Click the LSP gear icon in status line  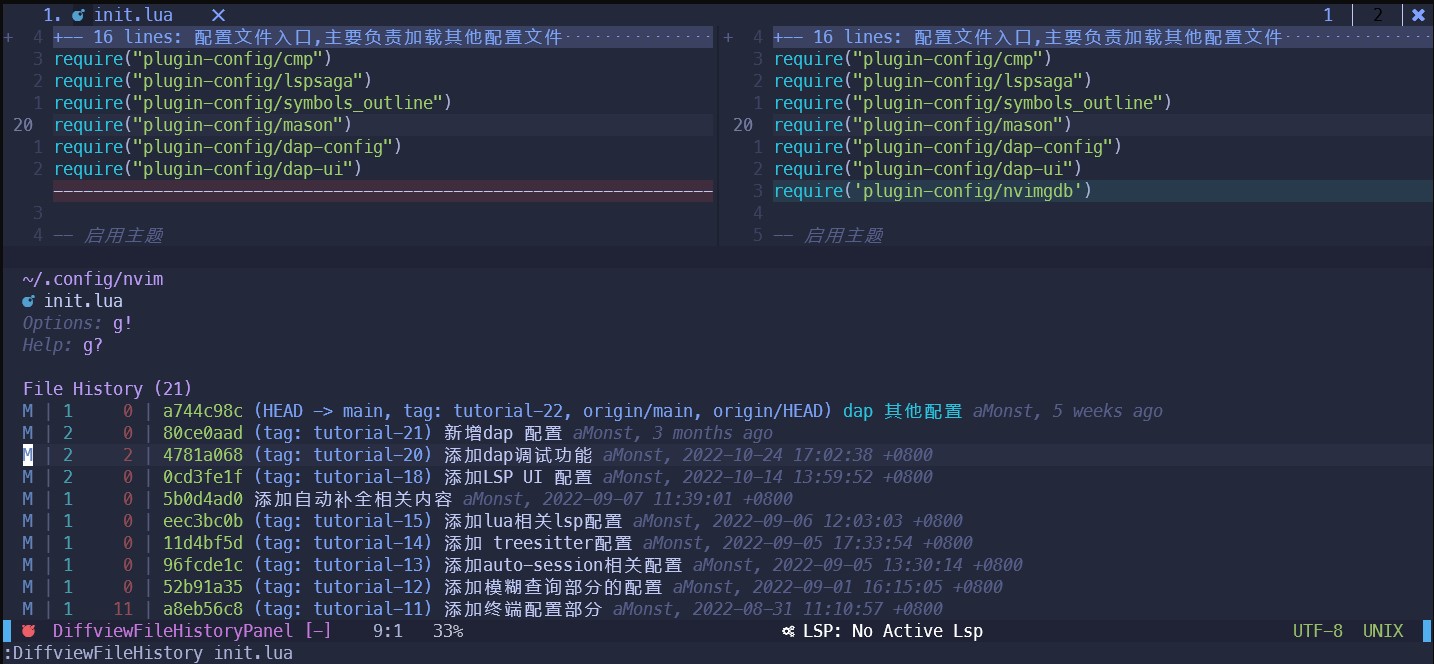[788, 631]
